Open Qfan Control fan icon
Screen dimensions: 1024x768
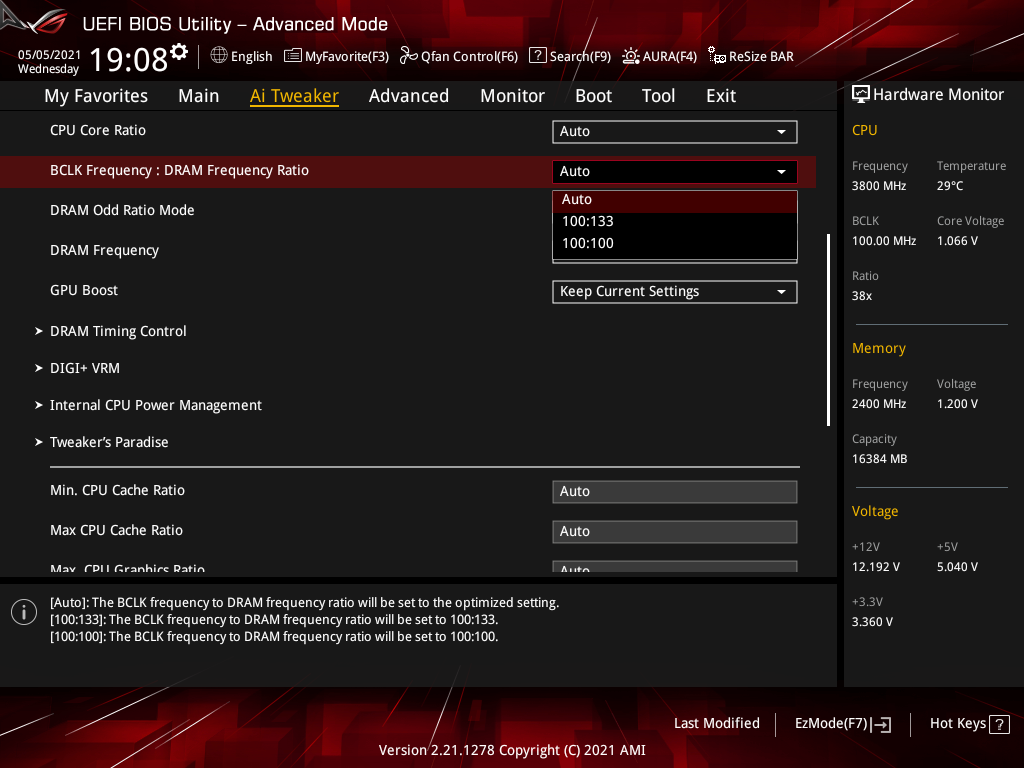tap(409, 56)
